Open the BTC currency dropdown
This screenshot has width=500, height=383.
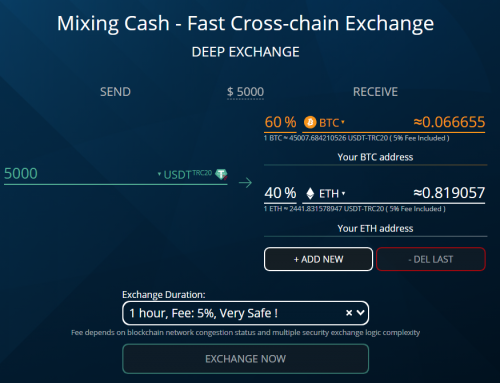(x=332, y=123)
